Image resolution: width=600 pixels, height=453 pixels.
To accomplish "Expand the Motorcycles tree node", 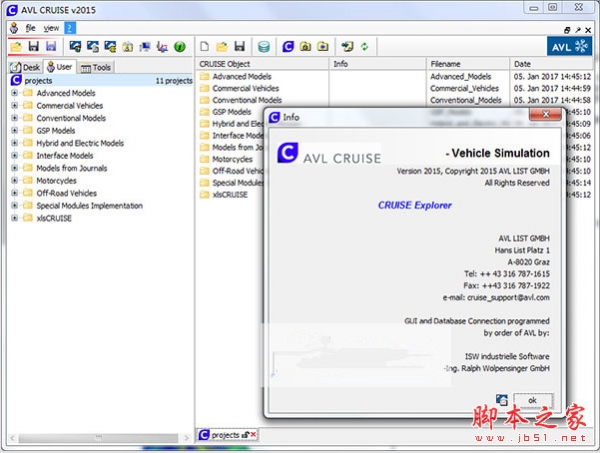I will coord(15,180).
